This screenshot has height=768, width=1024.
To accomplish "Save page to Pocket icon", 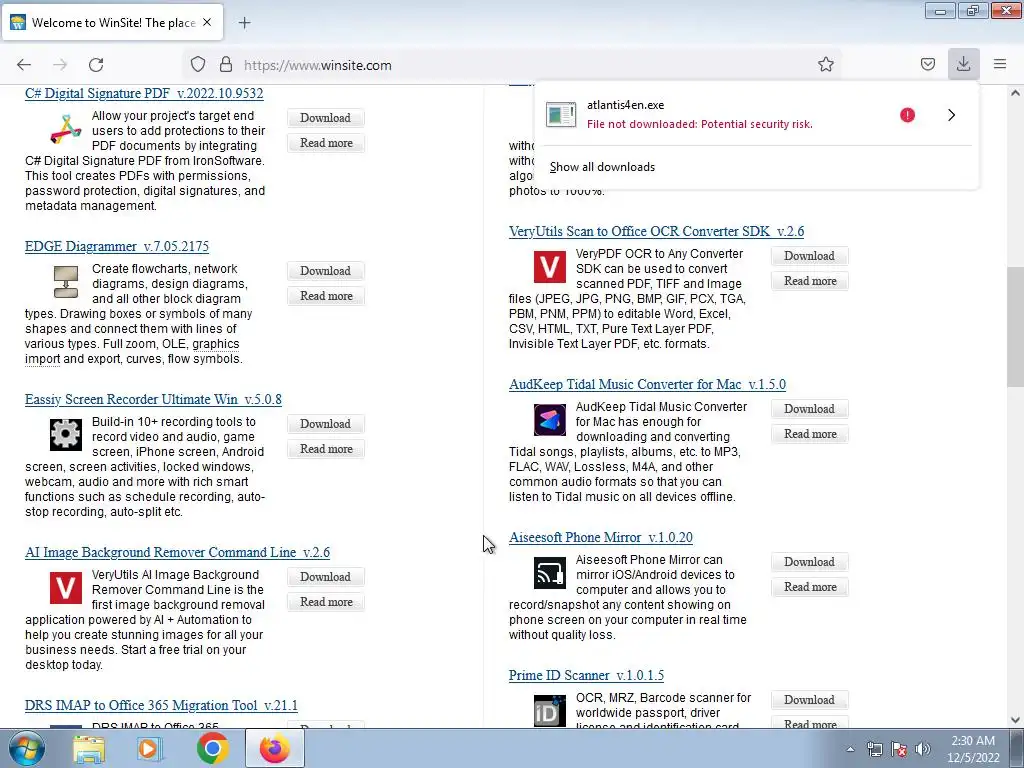I will (x=927, y=64).
